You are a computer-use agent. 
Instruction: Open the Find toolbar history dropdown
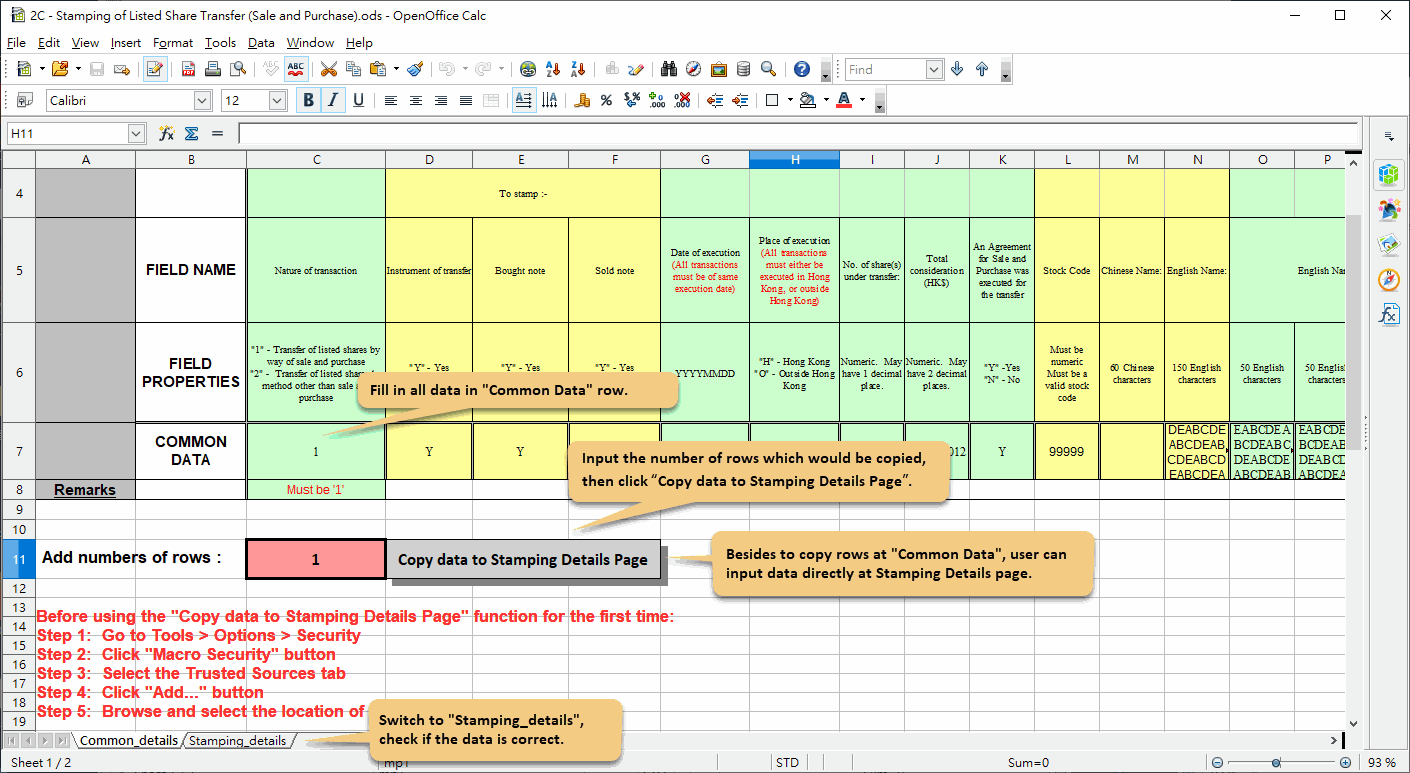click(x=934, y=69)
